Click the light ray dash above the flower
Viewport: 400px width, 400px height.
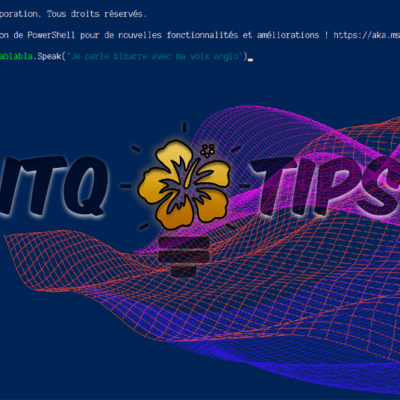pyautogui.click(x=184, y=128)
